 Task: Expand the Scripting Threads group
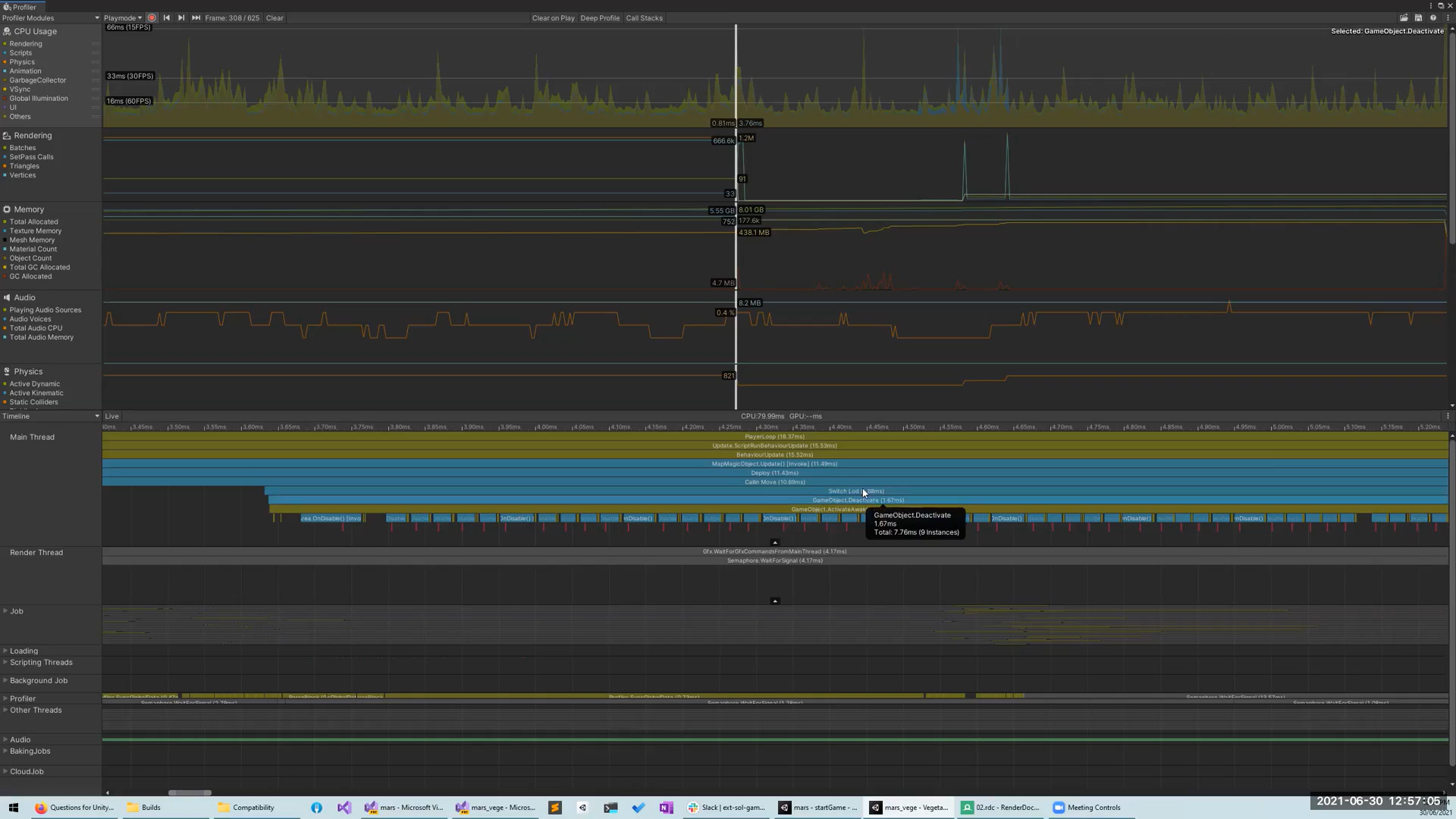[5, 662]
